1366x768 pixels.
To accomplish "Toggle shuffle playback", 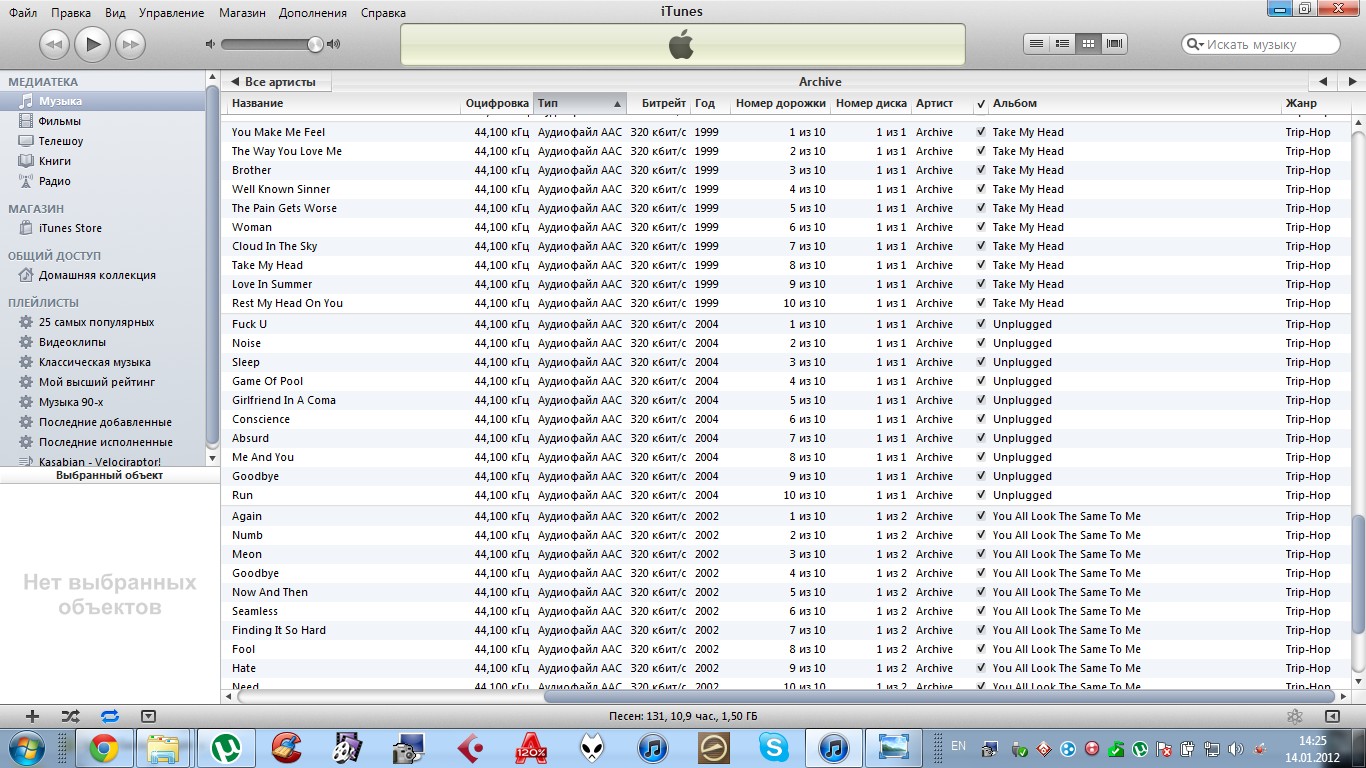I will point(70,716).
